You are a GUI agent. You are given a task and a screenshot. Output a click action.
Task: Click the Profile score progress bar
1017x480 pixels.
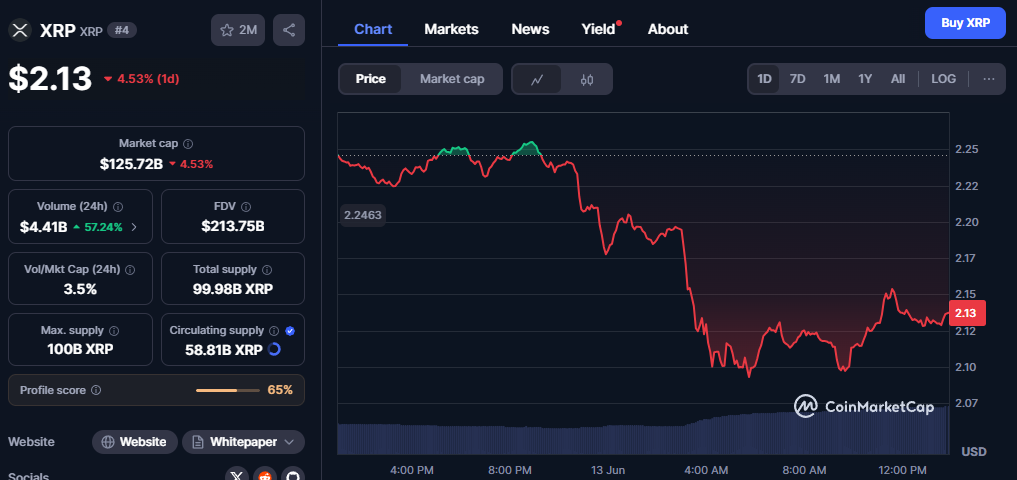click(x=226, y=390)
